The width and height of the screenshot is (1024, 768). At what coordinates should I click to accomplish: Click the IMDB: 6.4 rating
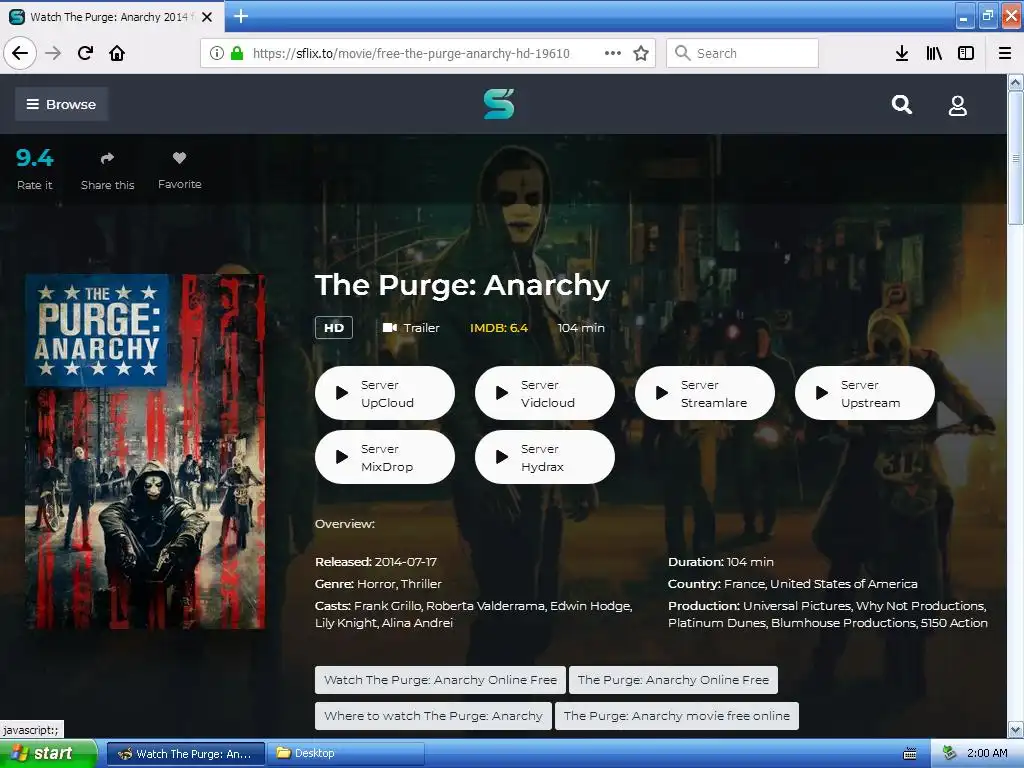(x=499, y=328)
